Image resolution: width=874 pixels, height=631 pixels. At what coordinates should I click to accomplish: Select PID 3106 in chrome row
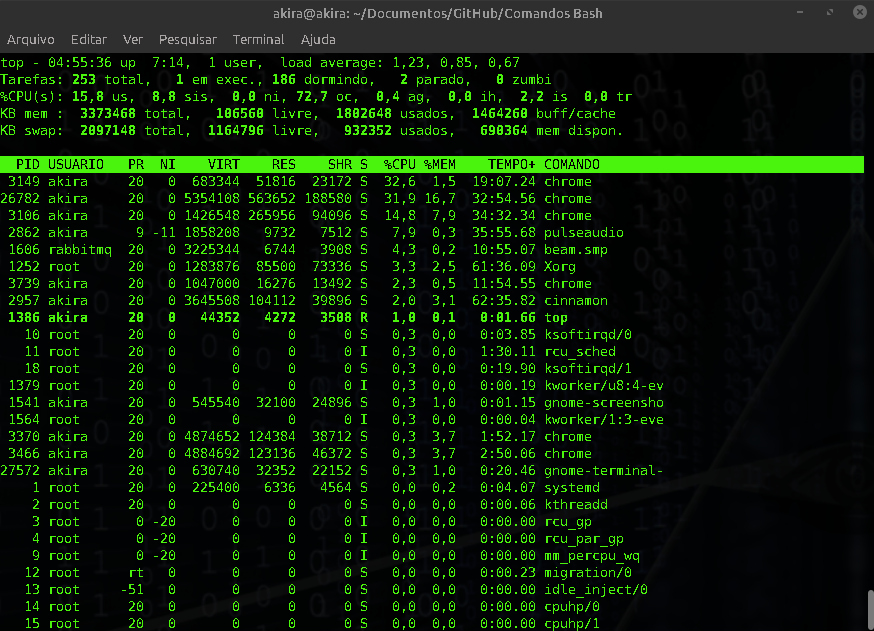[x=24, y=216]
